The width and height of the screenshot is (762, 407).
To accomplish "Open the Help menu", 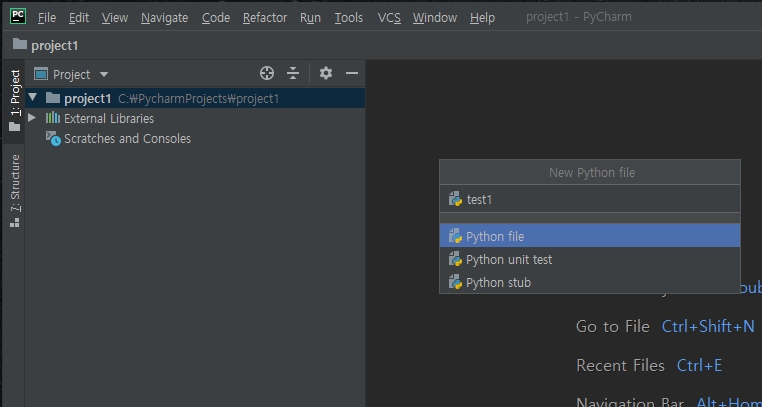I will click(482, 18).
